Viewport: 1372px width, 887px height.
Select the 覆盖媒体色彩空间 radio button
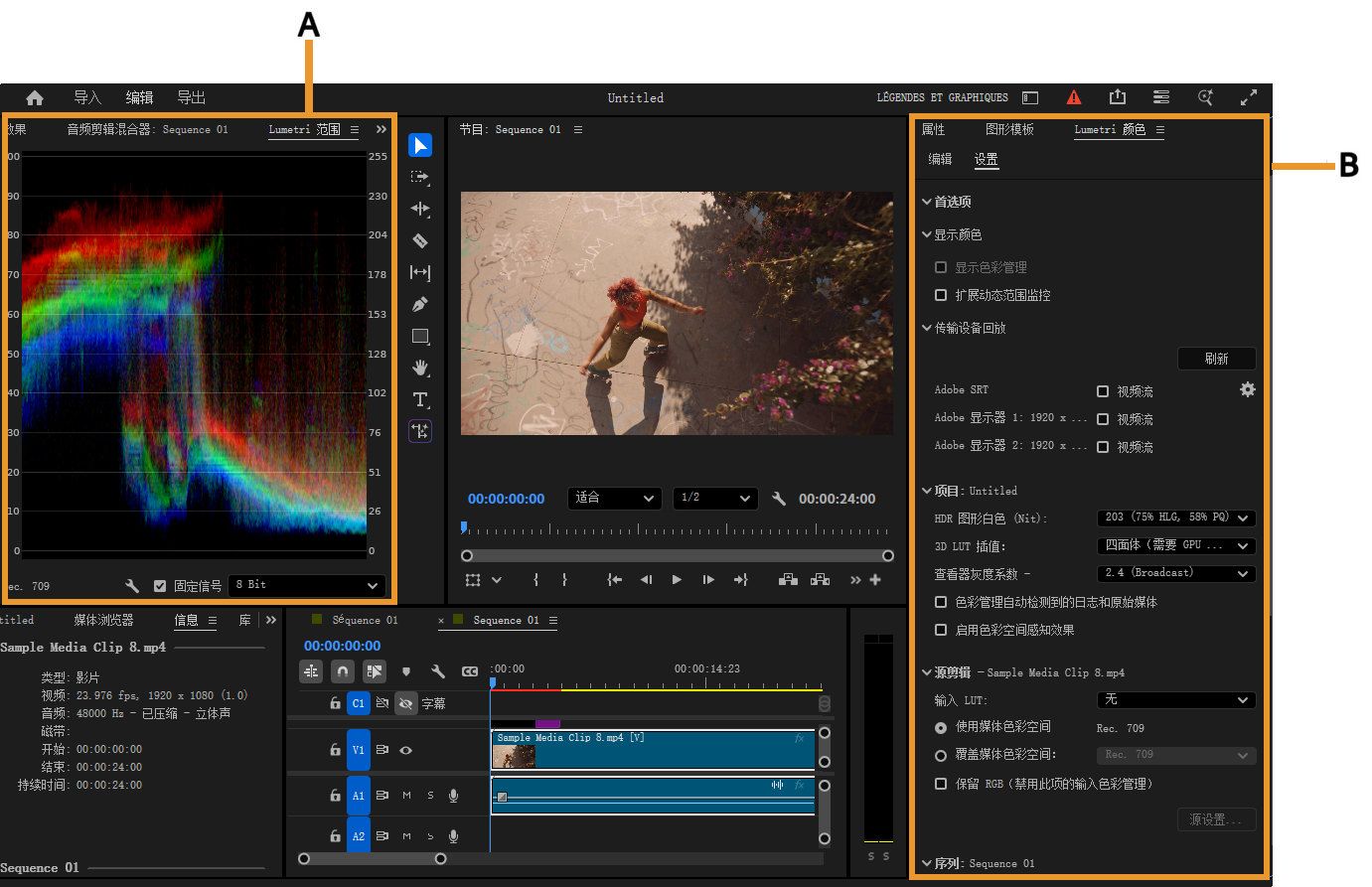click(x=941, y=755)
